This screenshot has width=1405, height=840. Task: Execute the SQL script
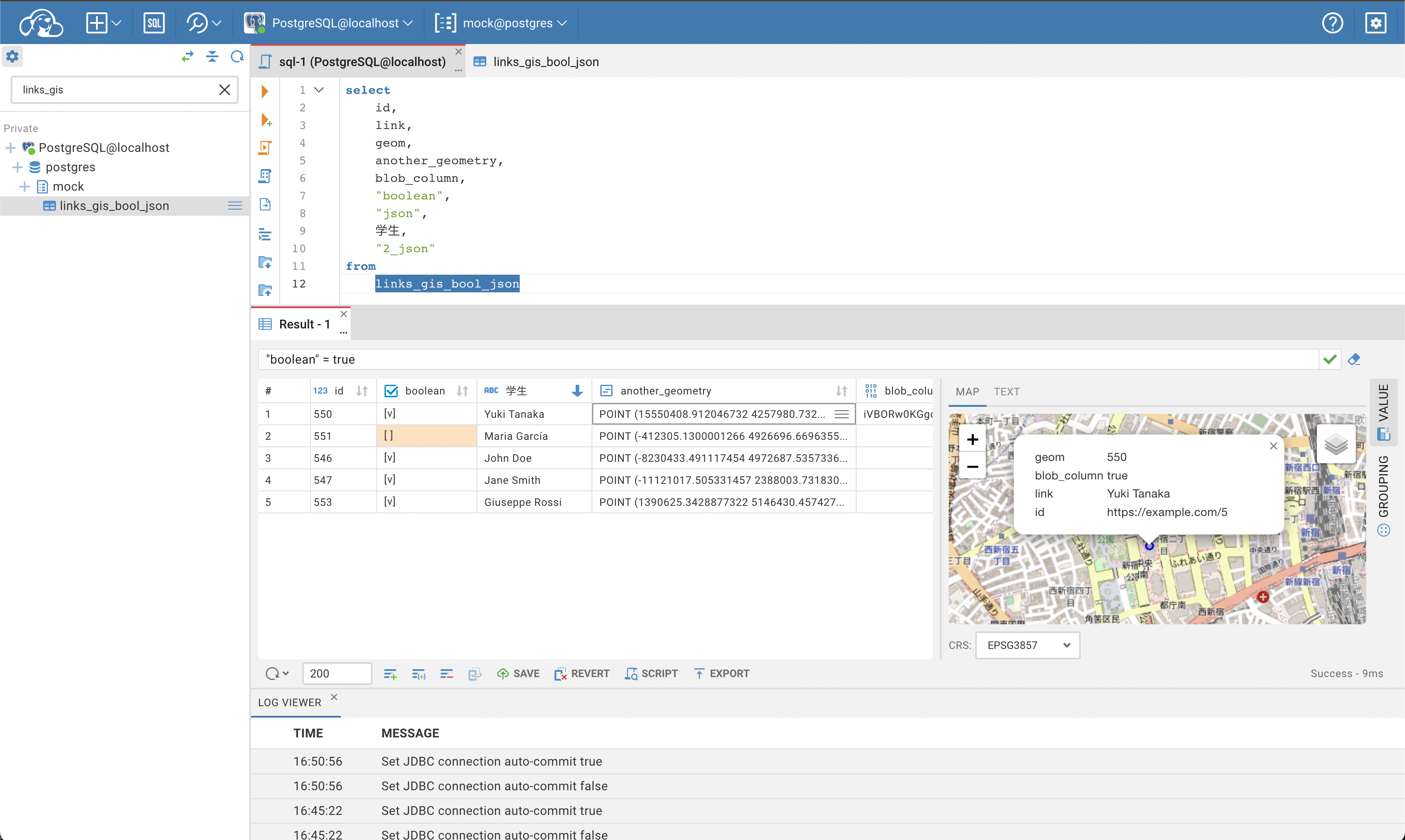(265, 147)
